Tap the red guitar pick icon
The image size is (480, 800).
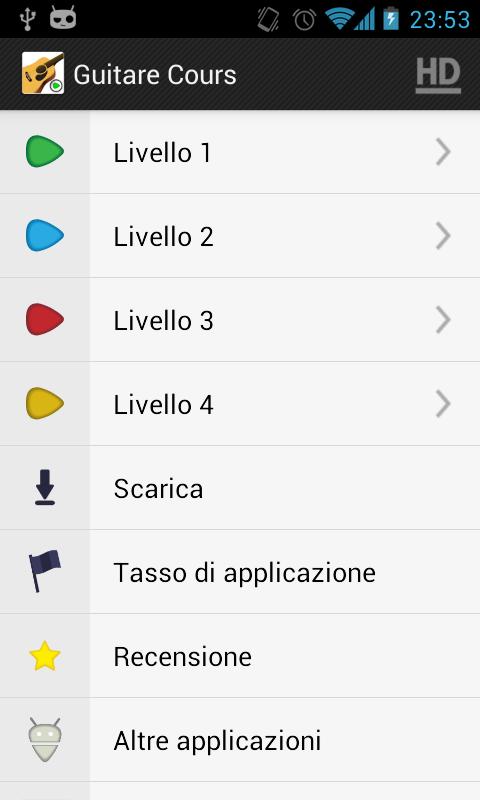click(45, 319)
